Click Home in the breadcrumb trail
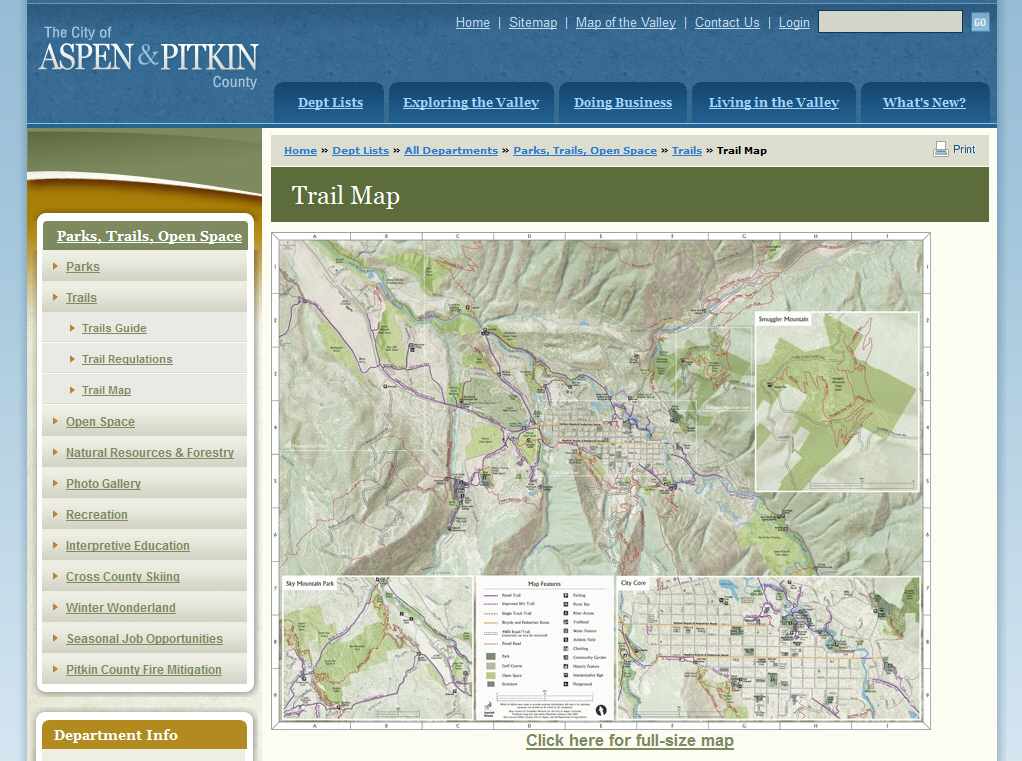The height and width of the screenshot is (761, 1022). [300, 151]
